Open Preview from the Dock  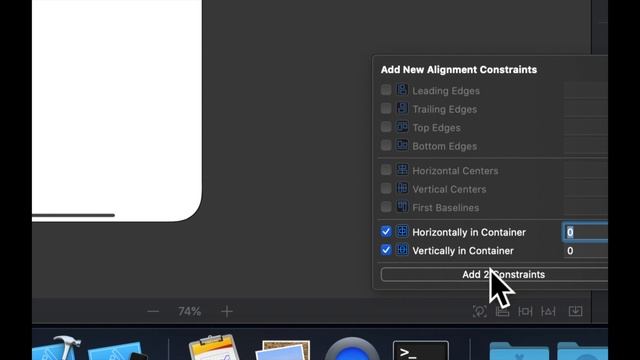point(283,350)
